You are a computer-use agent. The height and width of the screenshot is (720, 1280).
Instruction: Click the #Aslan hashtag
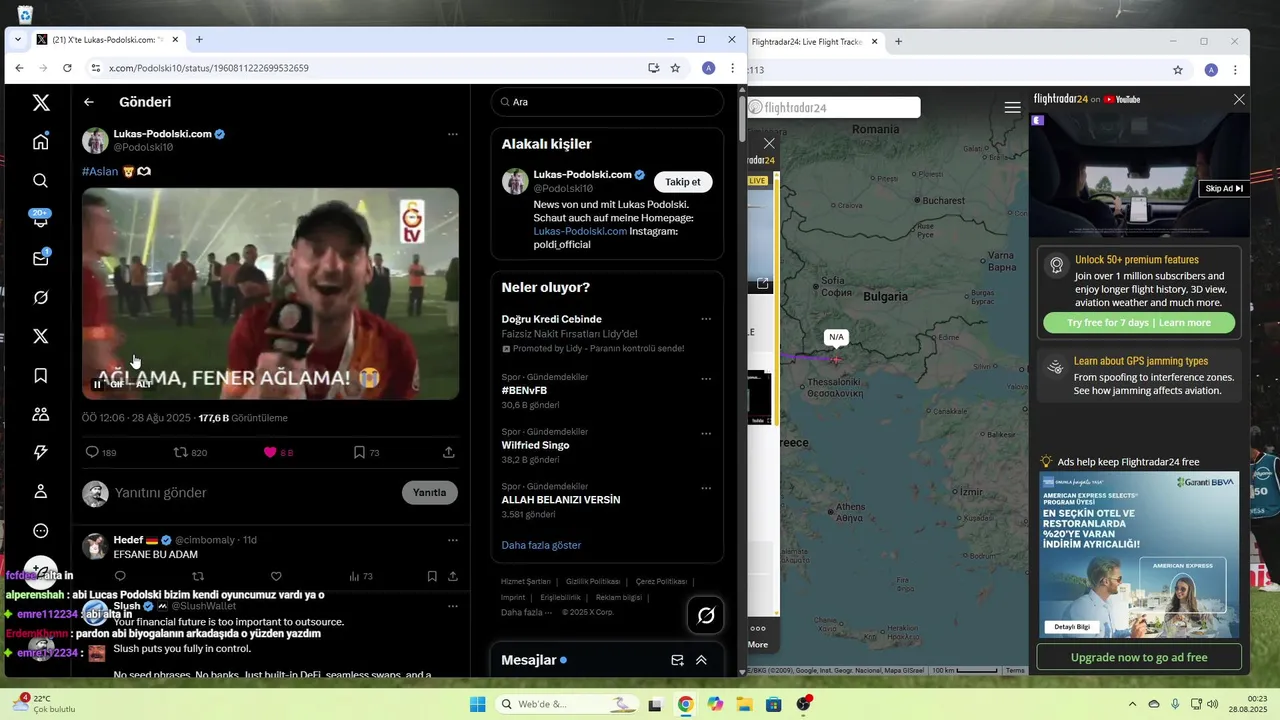100,171
